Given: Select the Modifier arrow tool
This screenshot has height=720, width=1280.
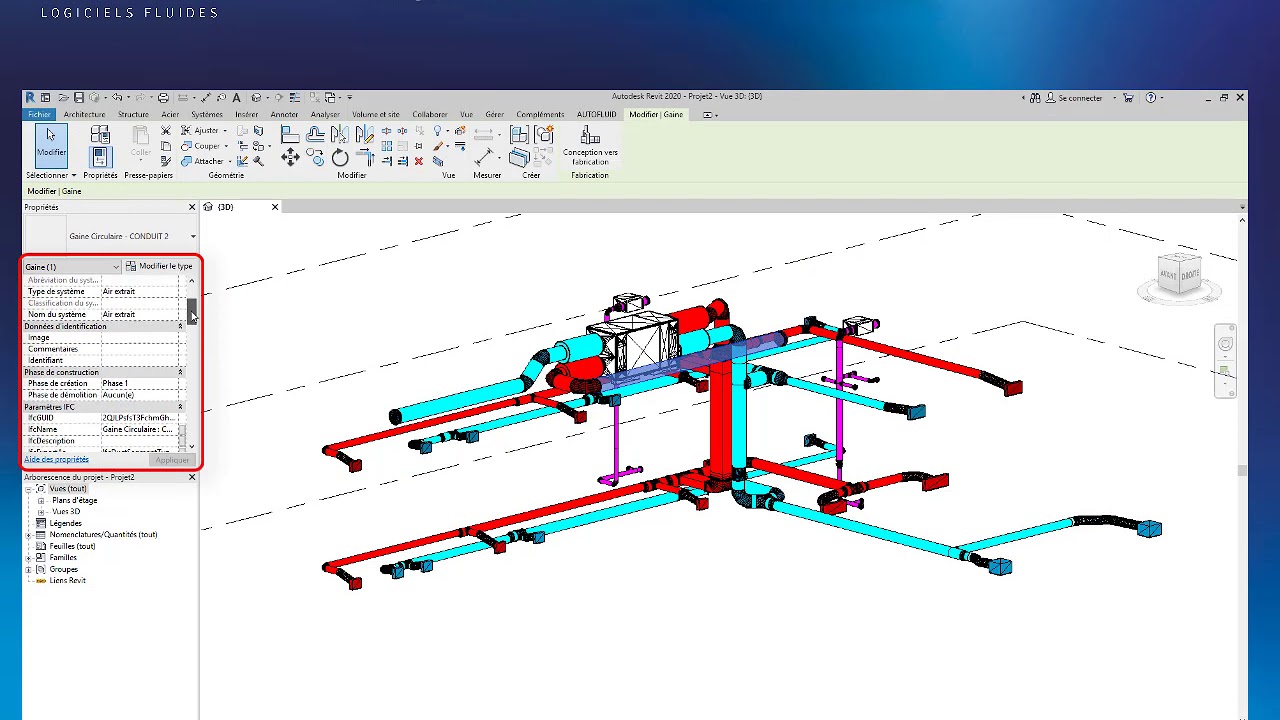Looking at the screenshot, I should (x=51, y=145).
